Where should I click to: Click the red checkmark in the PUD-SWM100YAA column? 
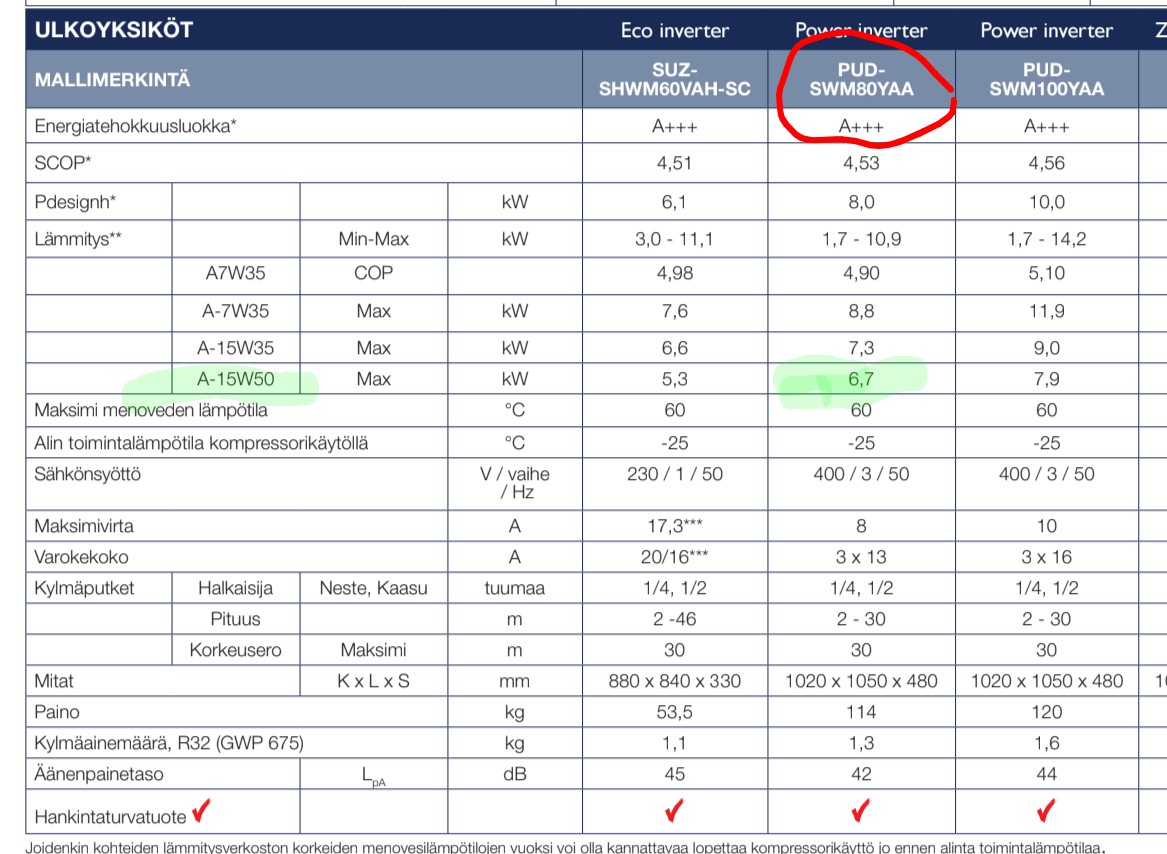[1047, 809]
